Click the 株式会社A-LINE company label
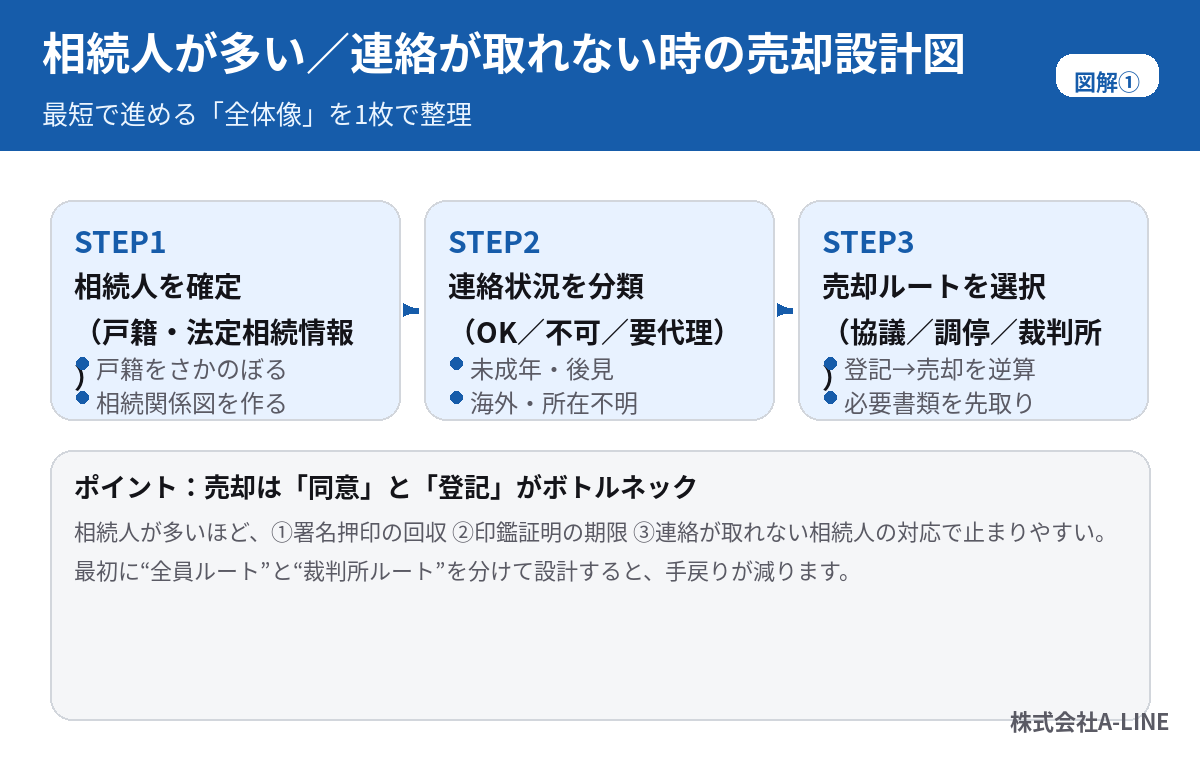Screen dimensions: 1200x760 pyautogui.click(x=1089, y=722)
